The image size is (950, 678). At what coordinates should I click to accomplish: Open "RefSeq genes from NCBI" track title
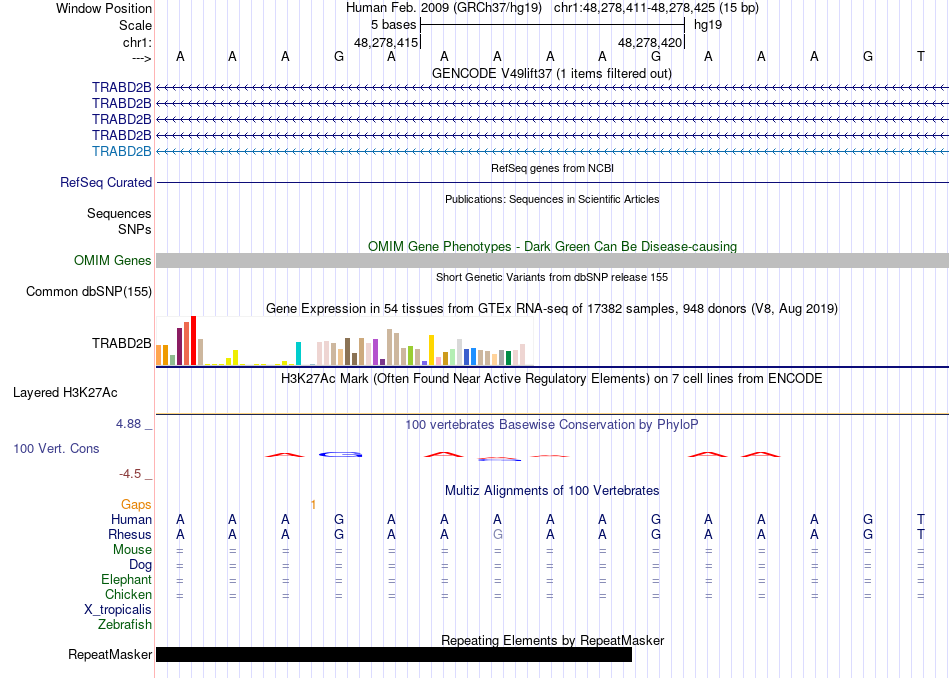coord(552,168)
